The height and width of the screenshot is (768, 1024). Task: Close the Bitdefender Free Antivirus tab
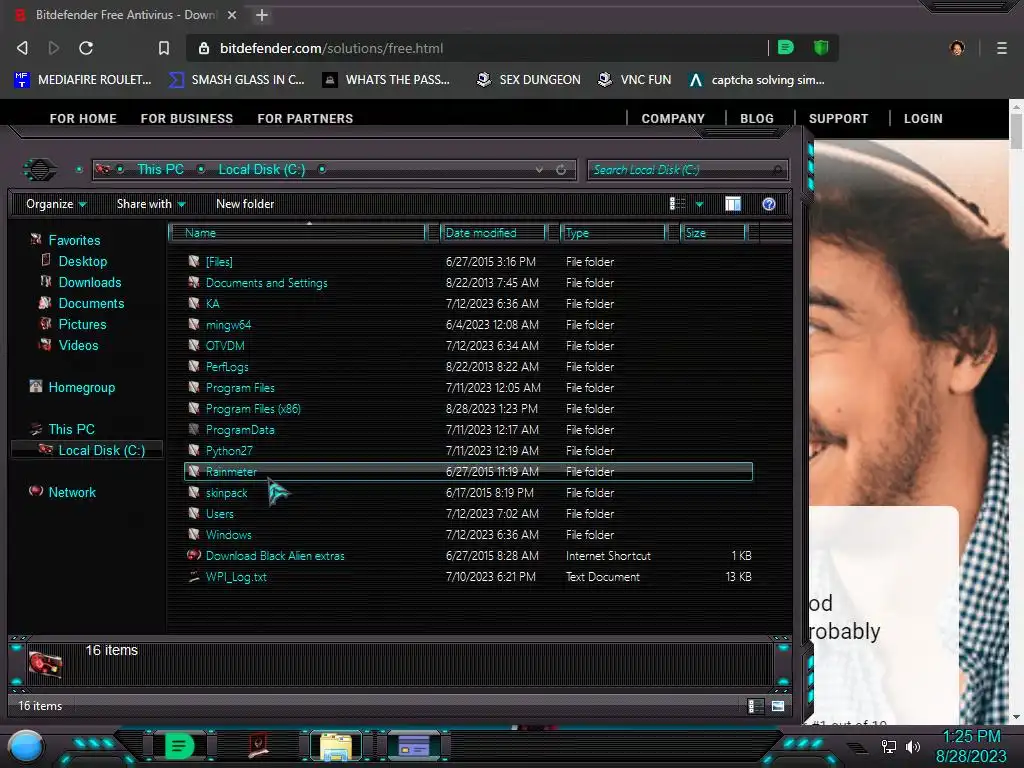[232, 15]
